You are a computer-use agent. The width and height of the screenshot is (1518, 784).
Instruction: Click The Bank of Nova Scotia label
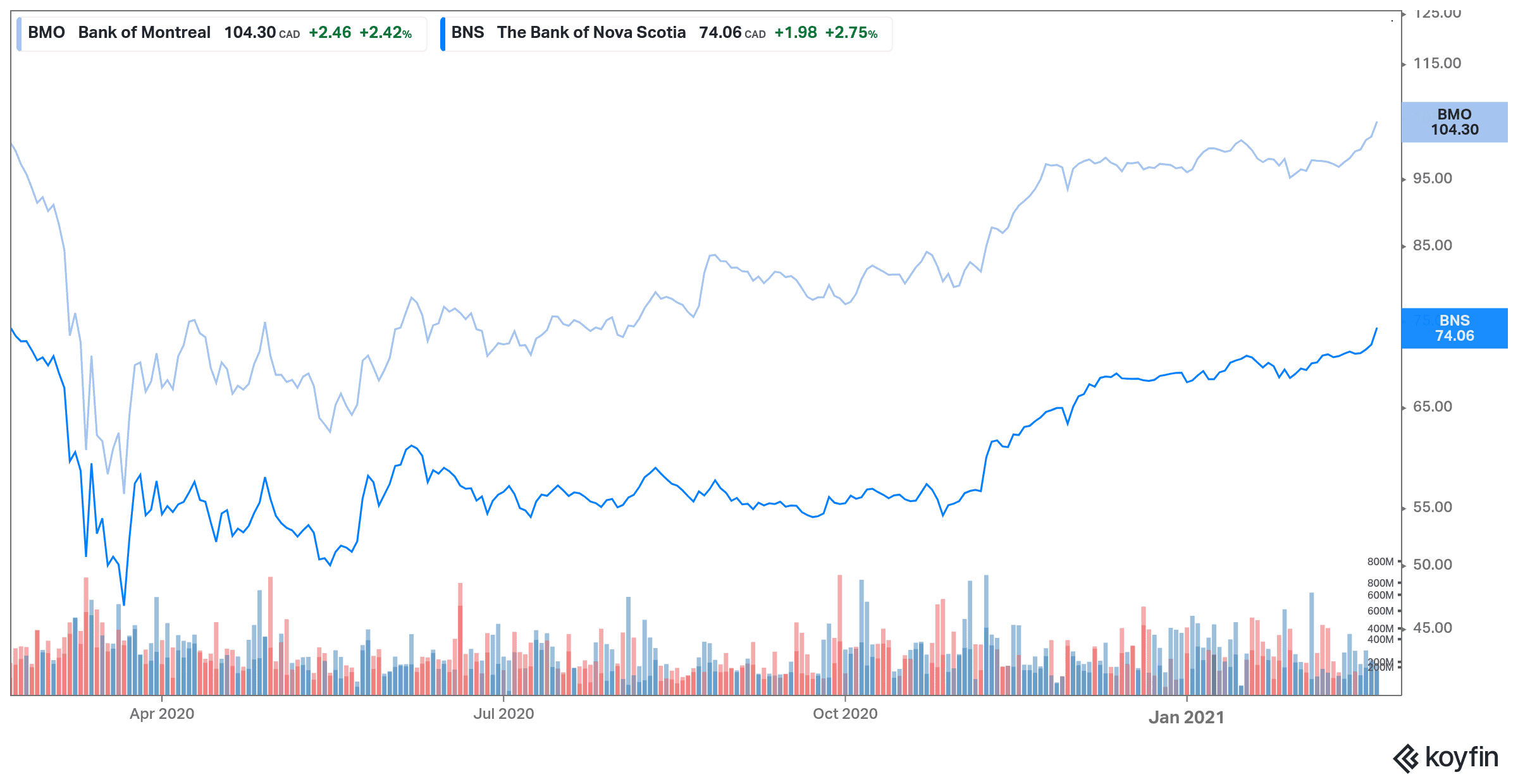click(x=591, y=33)
